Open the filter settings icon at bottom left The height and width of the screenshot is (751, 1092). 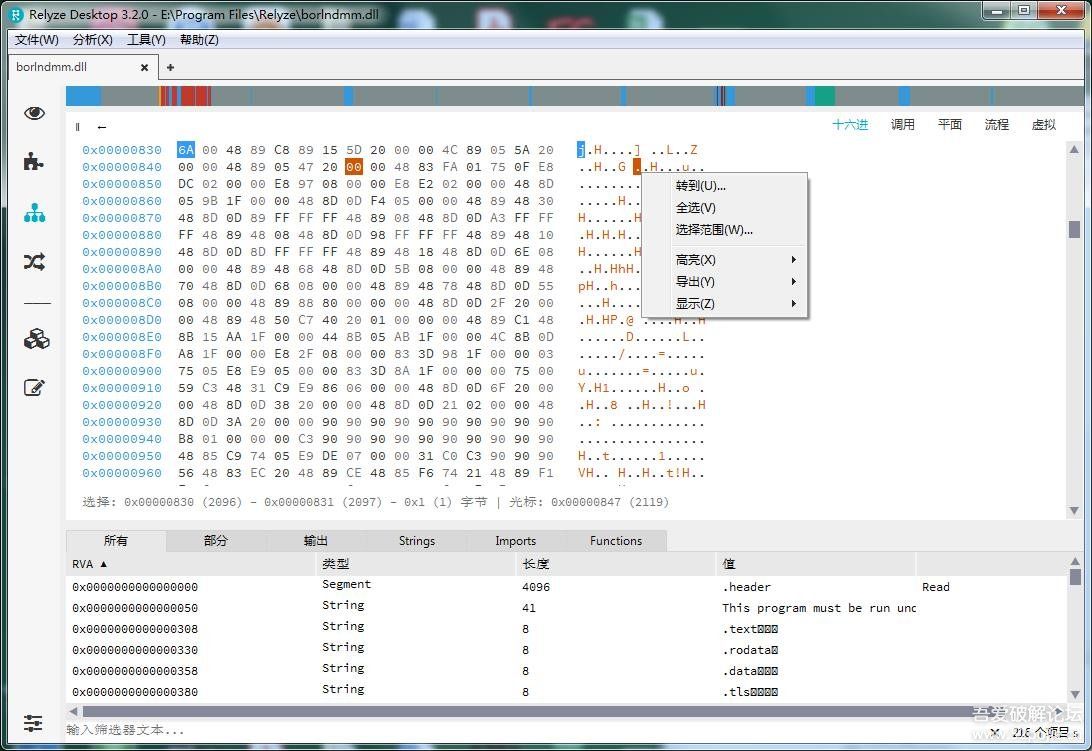click(x=33, y=723)
